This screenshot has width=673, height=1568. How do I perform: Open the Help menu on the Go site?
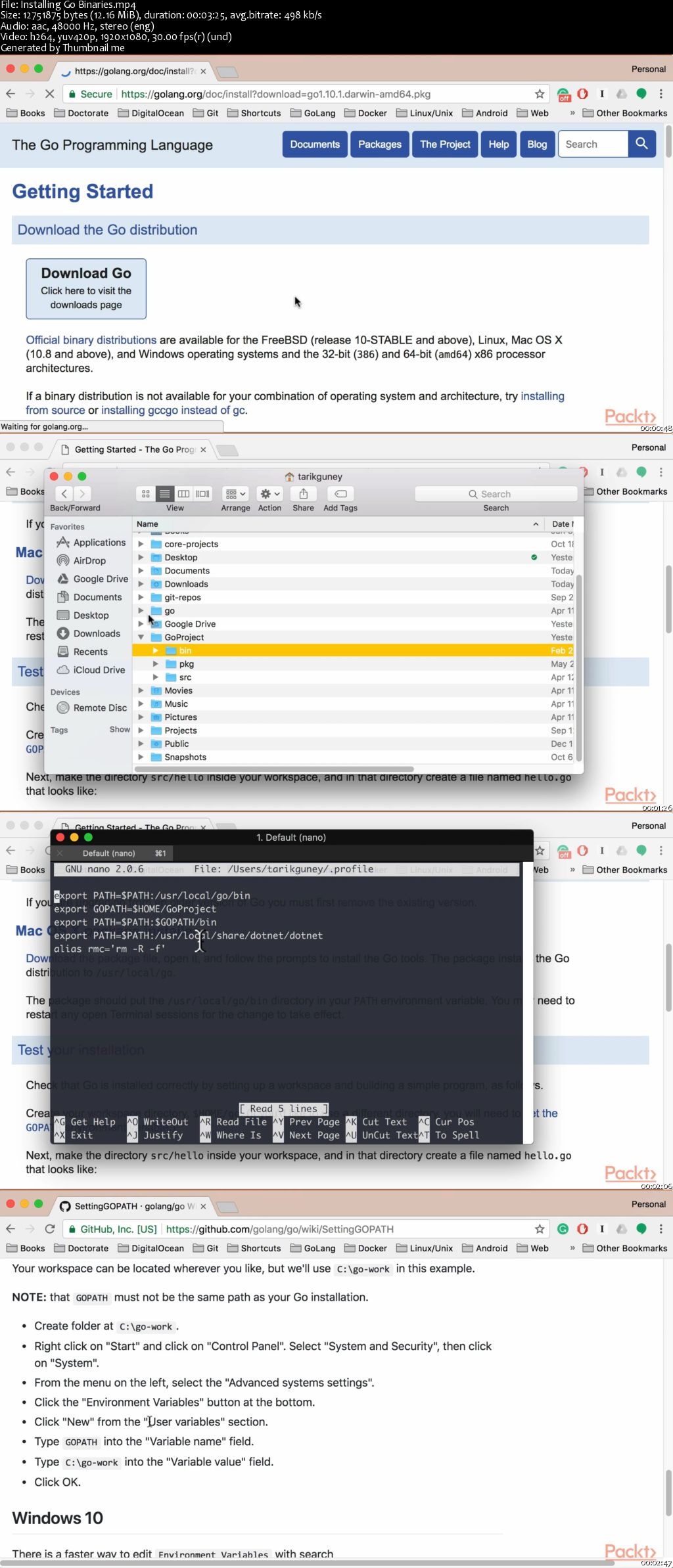click(x=499, y=144)
